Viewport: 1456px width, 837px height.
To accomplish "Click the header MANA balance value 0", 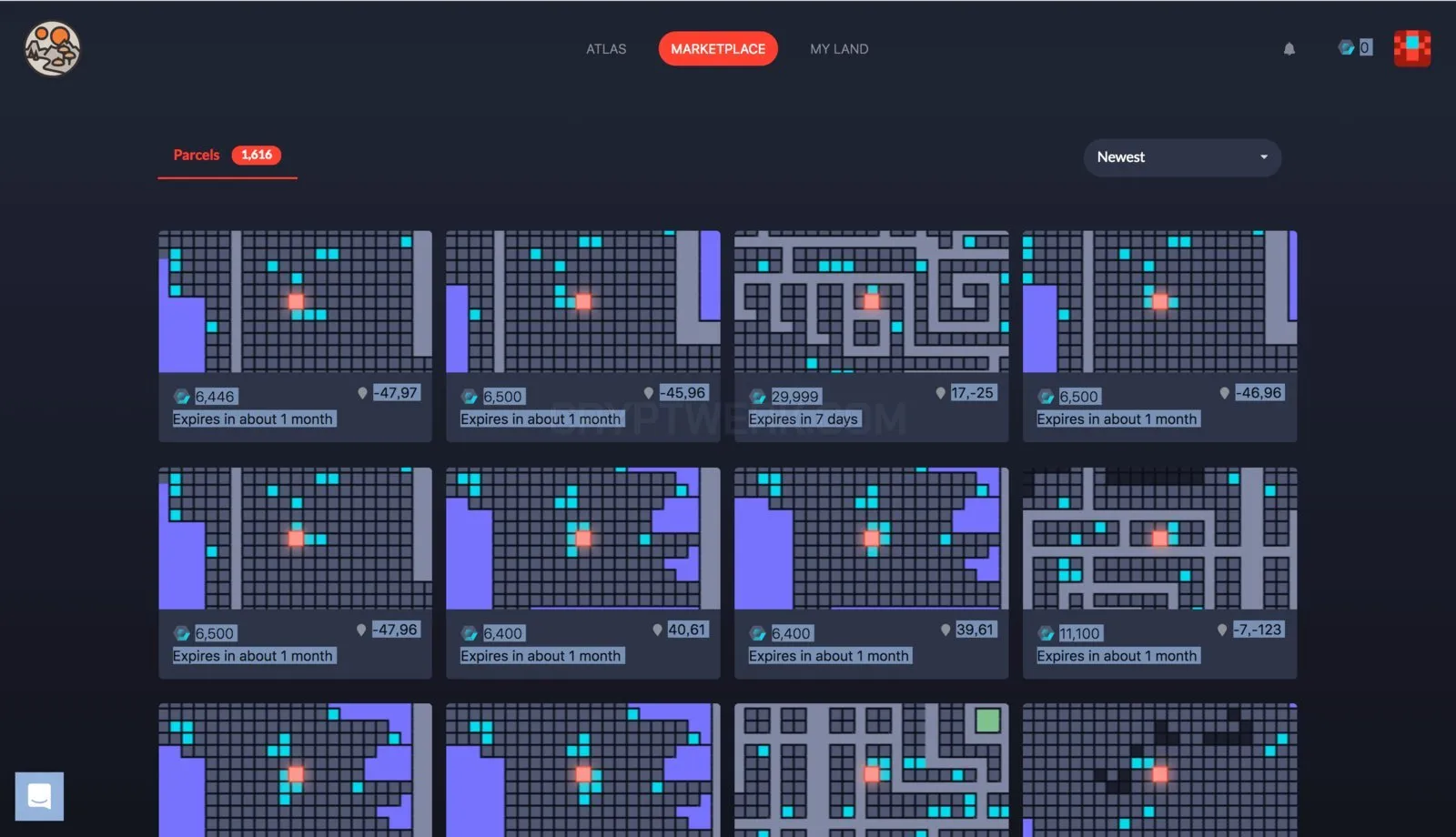I will coord(1365,47).
